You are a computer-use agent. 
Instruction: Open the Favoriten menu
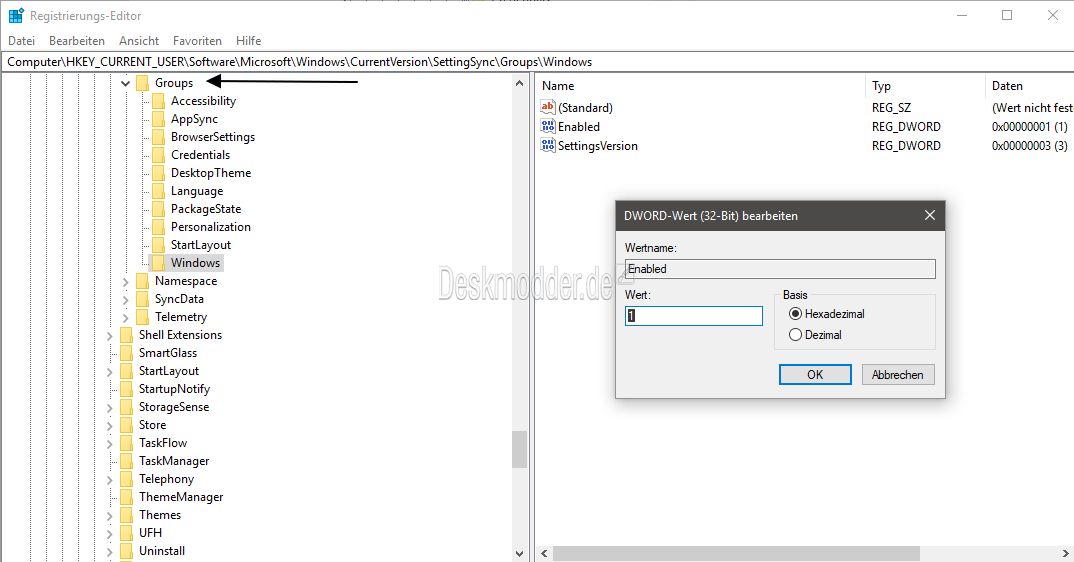pos(197,41)
